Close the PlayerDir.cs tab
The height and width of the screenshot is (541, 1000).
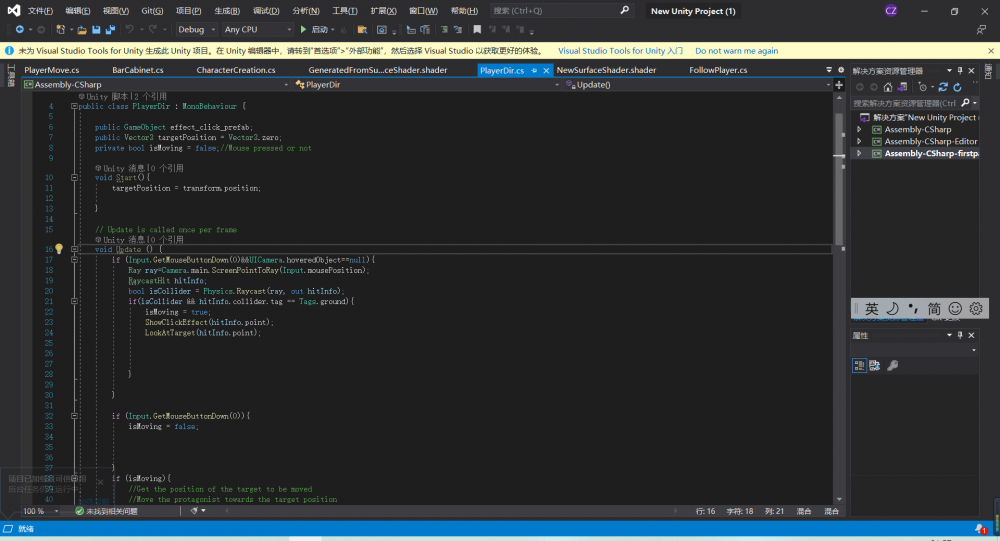[x=547, y=70]
